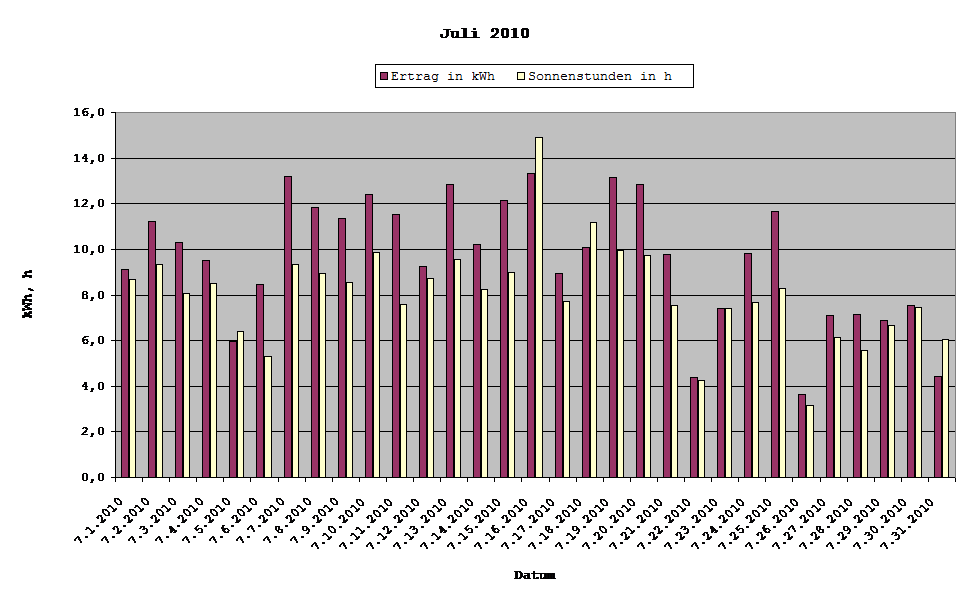Expand the chart title Juli 2010
Screen dimensions: 970x604
click(x=485, y=32)
